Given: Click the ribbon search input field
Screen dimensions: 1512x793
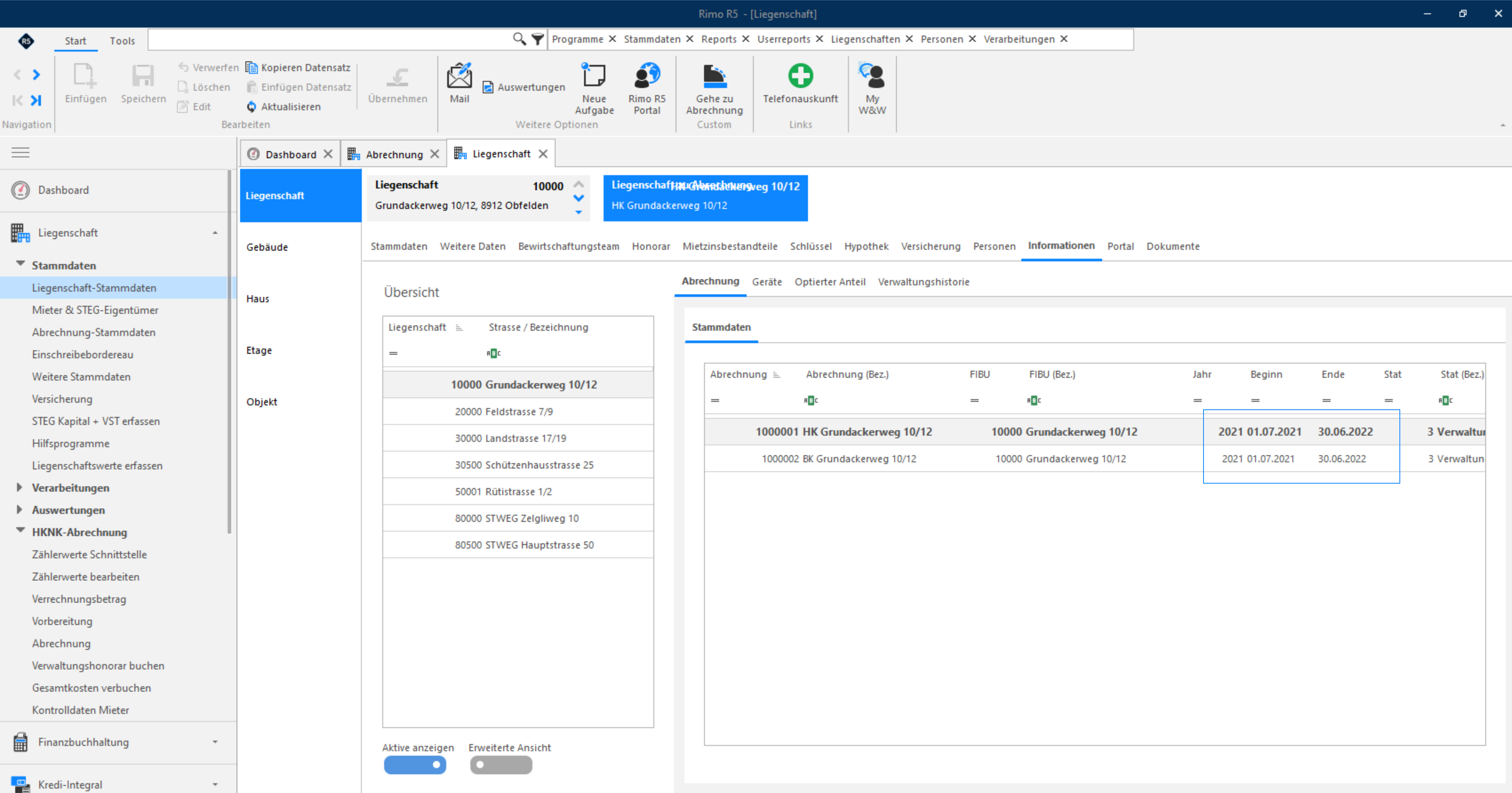Looking at the screenshot, I should 330,40.
